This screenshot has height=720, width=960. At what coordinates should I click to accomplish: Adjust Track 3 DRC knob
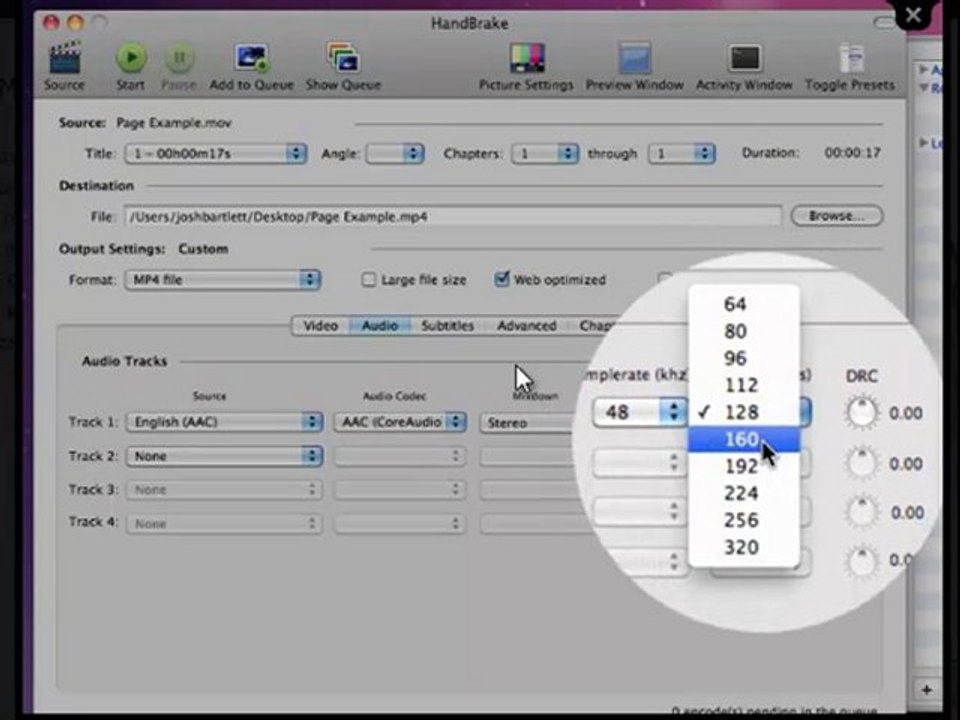click(x=862, y=512)
